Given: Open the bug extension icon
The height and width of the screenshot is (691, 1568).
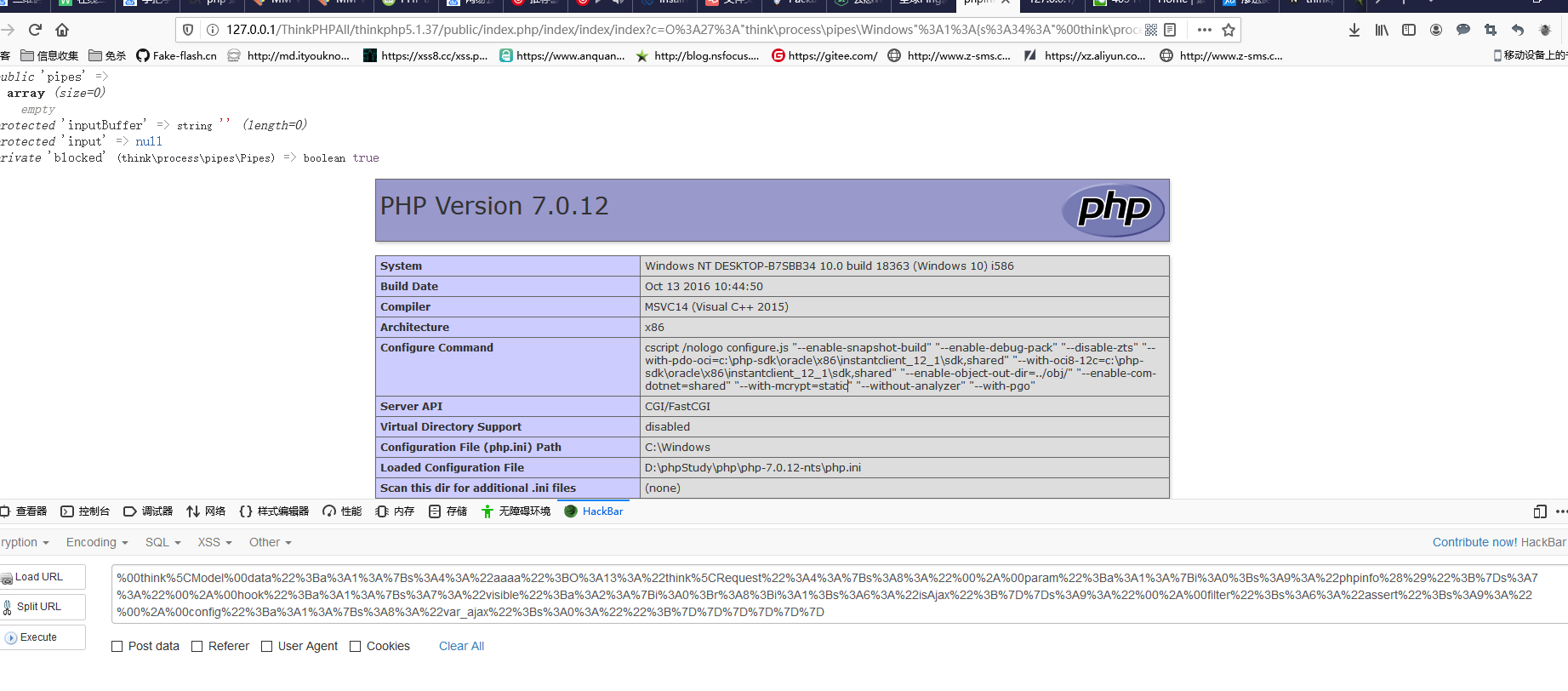Looking at the screenshot, I should (x=1545, y=30).
